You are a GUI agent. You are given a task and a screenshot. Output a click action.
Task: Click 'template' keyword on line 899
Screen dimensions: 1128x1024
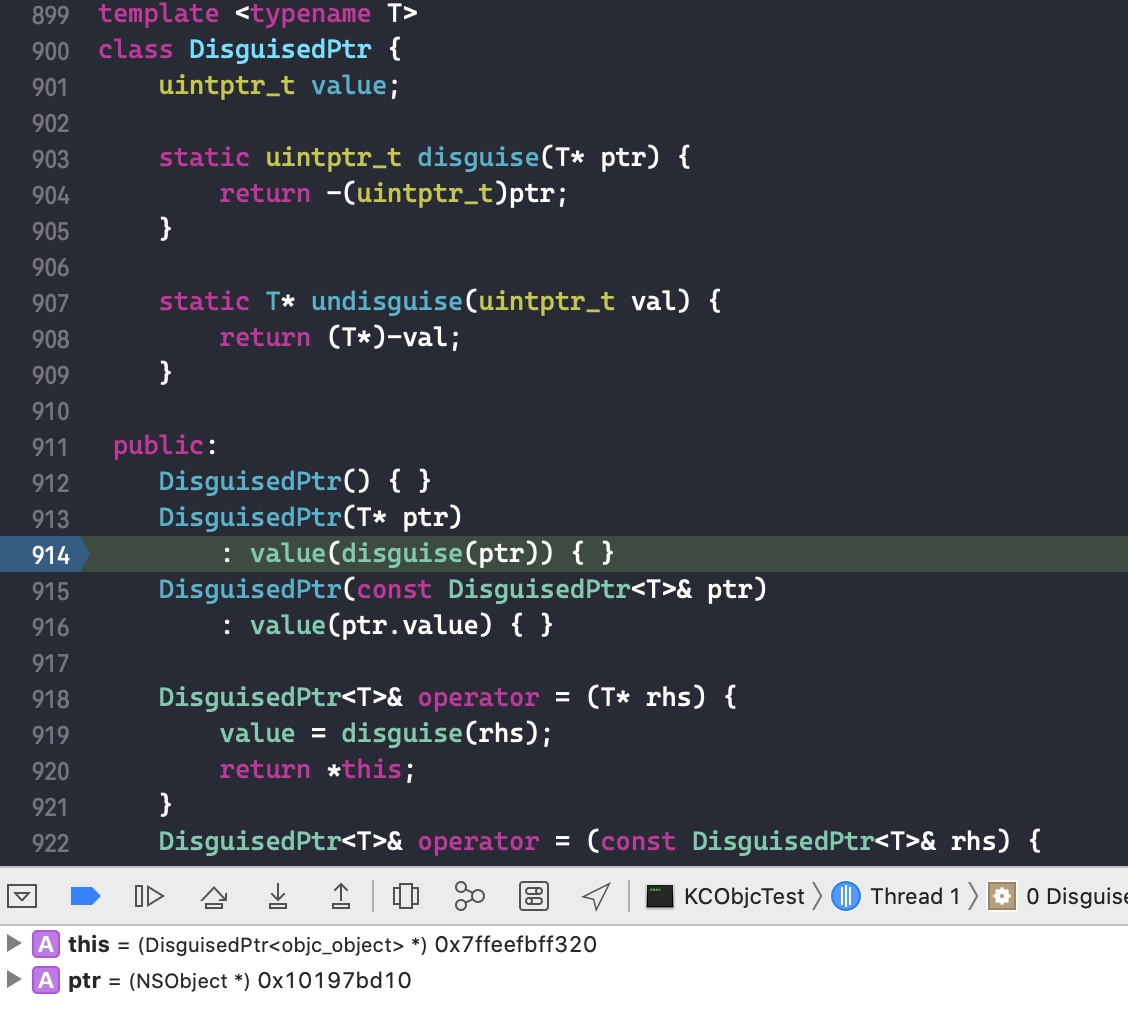(x=158, y=13)
